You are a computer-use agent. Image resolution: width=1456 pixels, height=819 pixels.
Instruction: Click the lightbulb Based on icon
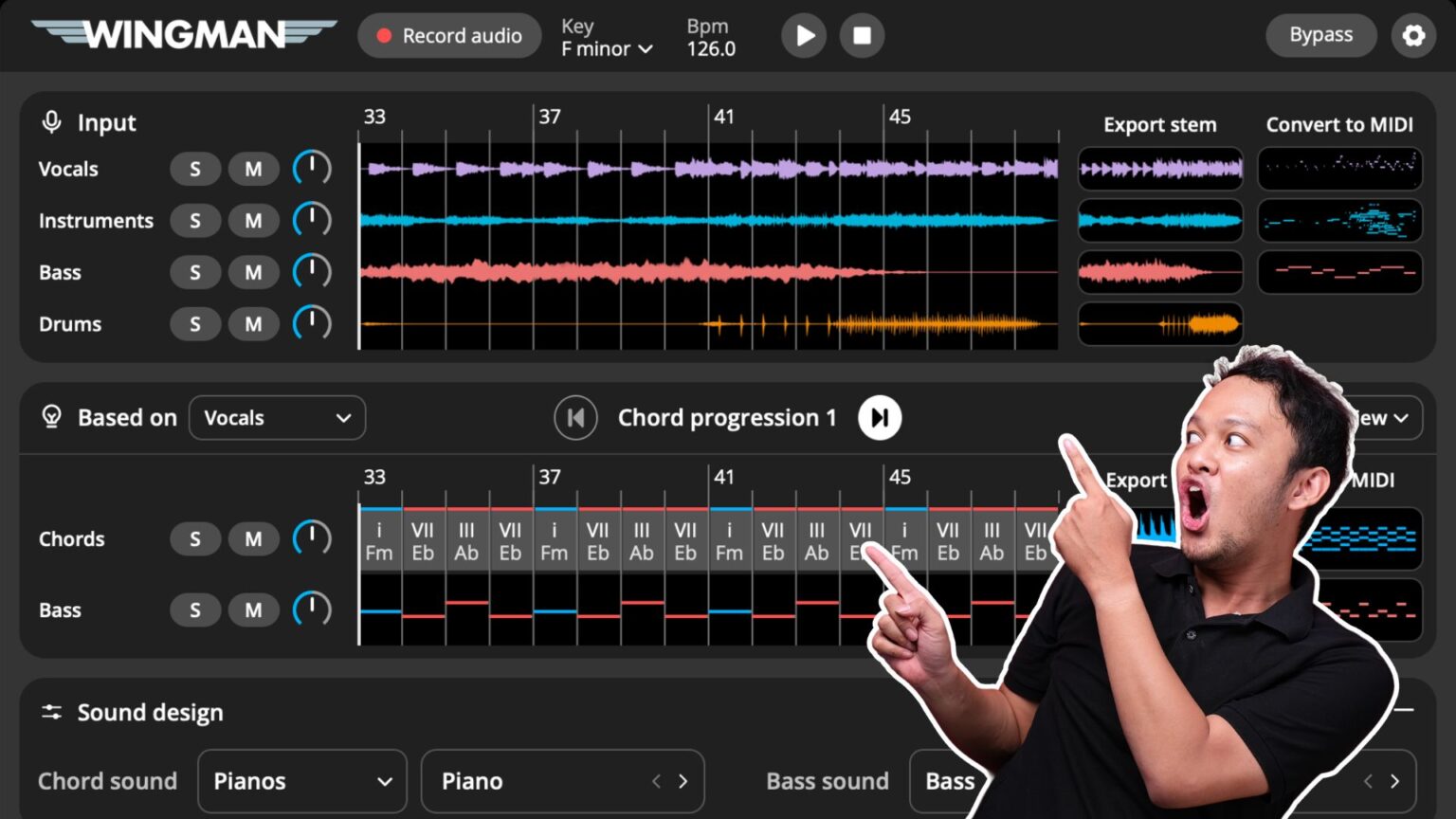coord(51,417)
